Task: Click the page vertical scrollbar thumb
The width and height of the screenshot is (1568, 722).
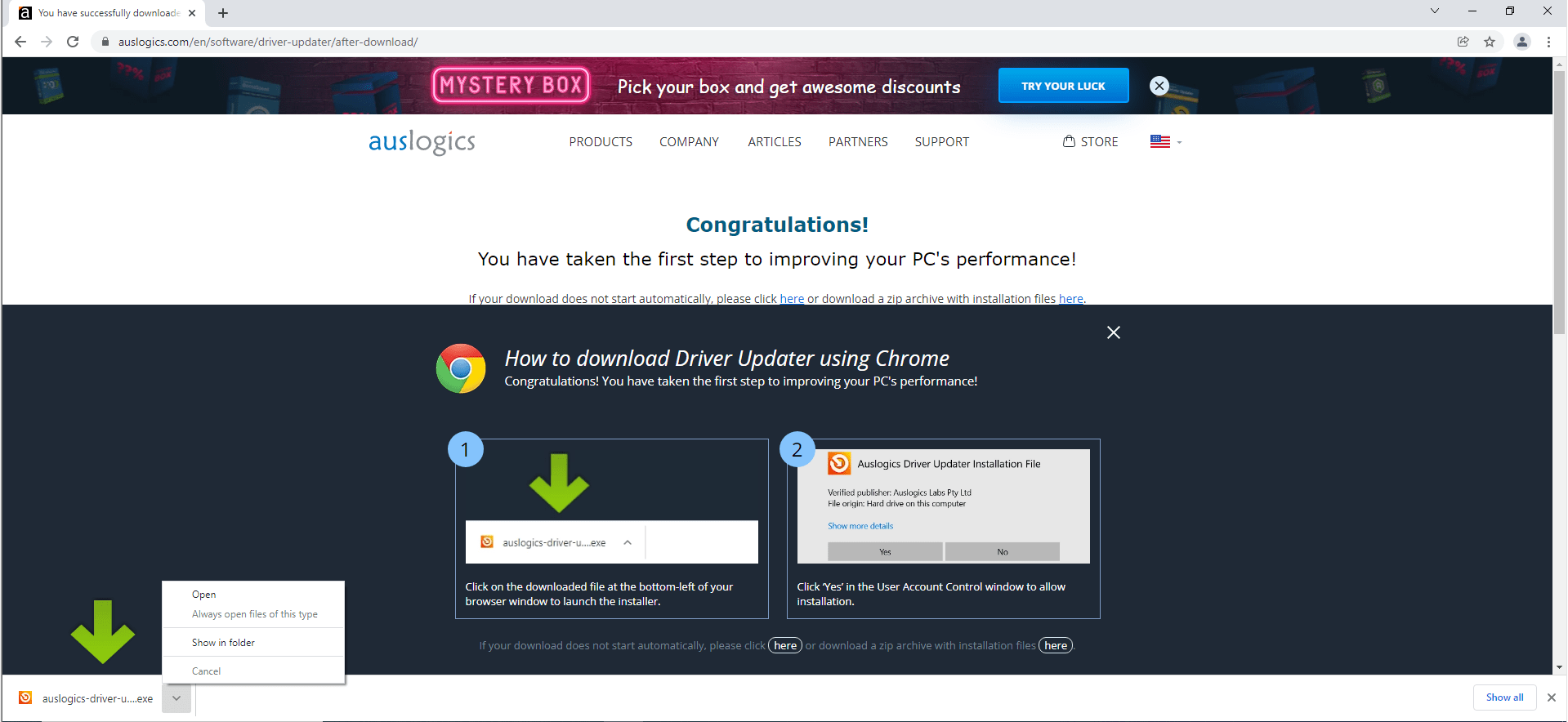Action: coord(1559,203)
